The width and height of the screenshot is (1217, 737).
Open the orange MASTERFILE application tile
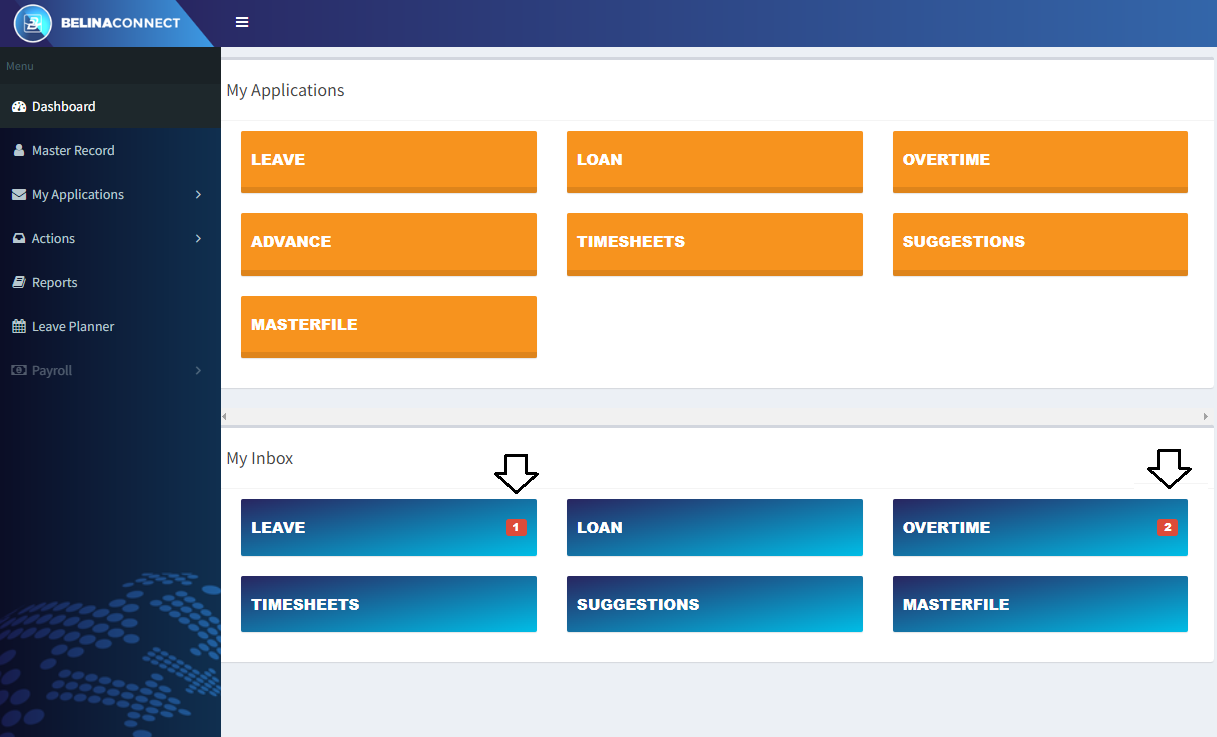click(389, 326)
